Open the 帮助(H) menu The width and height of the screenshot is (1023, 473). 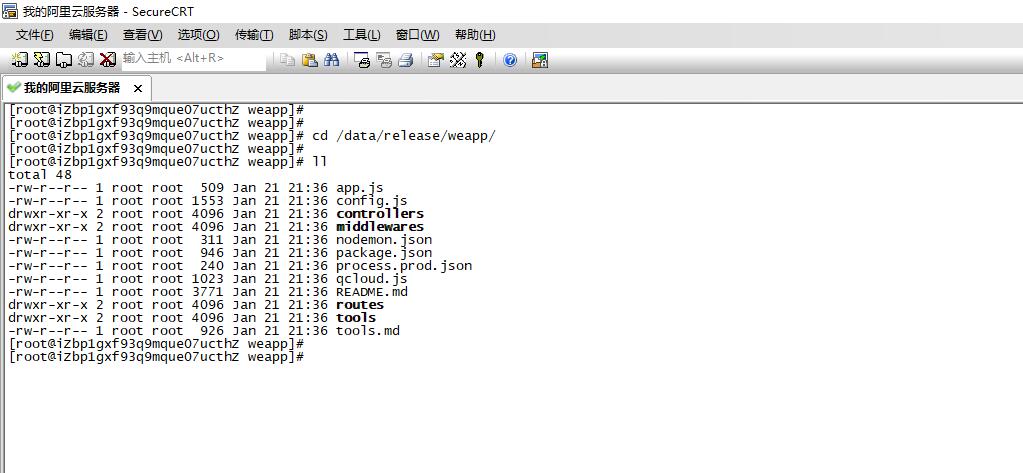click(475, 35)
